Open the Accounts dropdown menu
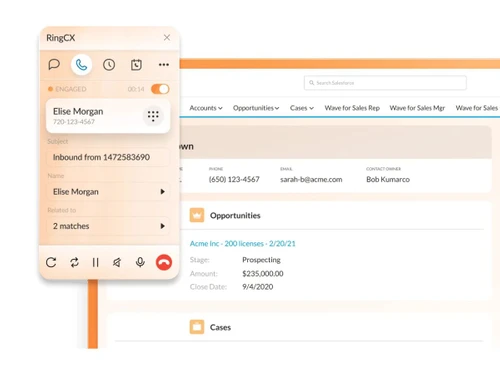Image resolution: width=500 pixels, height=375 pixels. point(206,108)
